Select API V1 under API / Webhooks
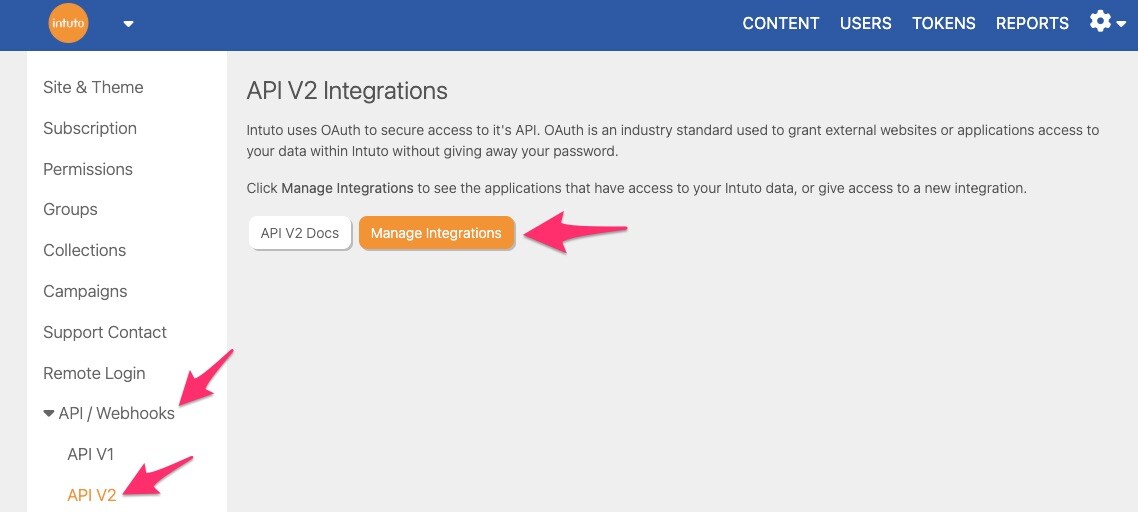Image resolution: width=1138 pixels, height=512 pixels. 90,454
